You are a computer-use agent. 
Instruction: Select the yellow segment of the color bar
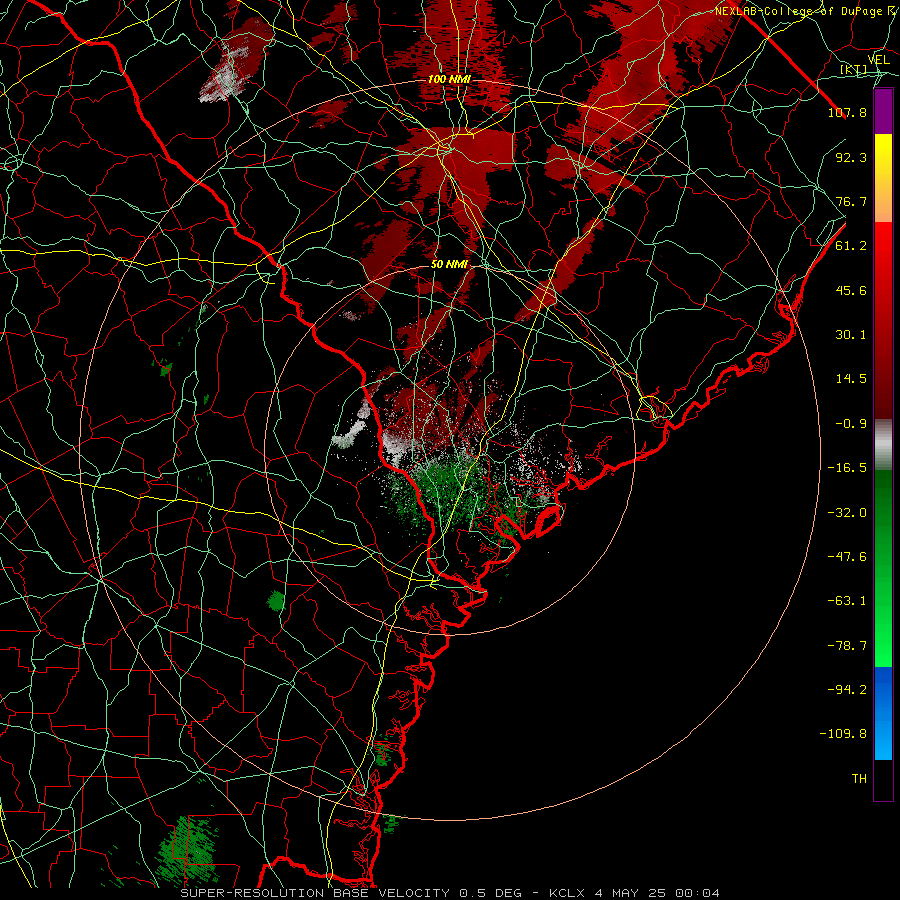tap(883, 178)
